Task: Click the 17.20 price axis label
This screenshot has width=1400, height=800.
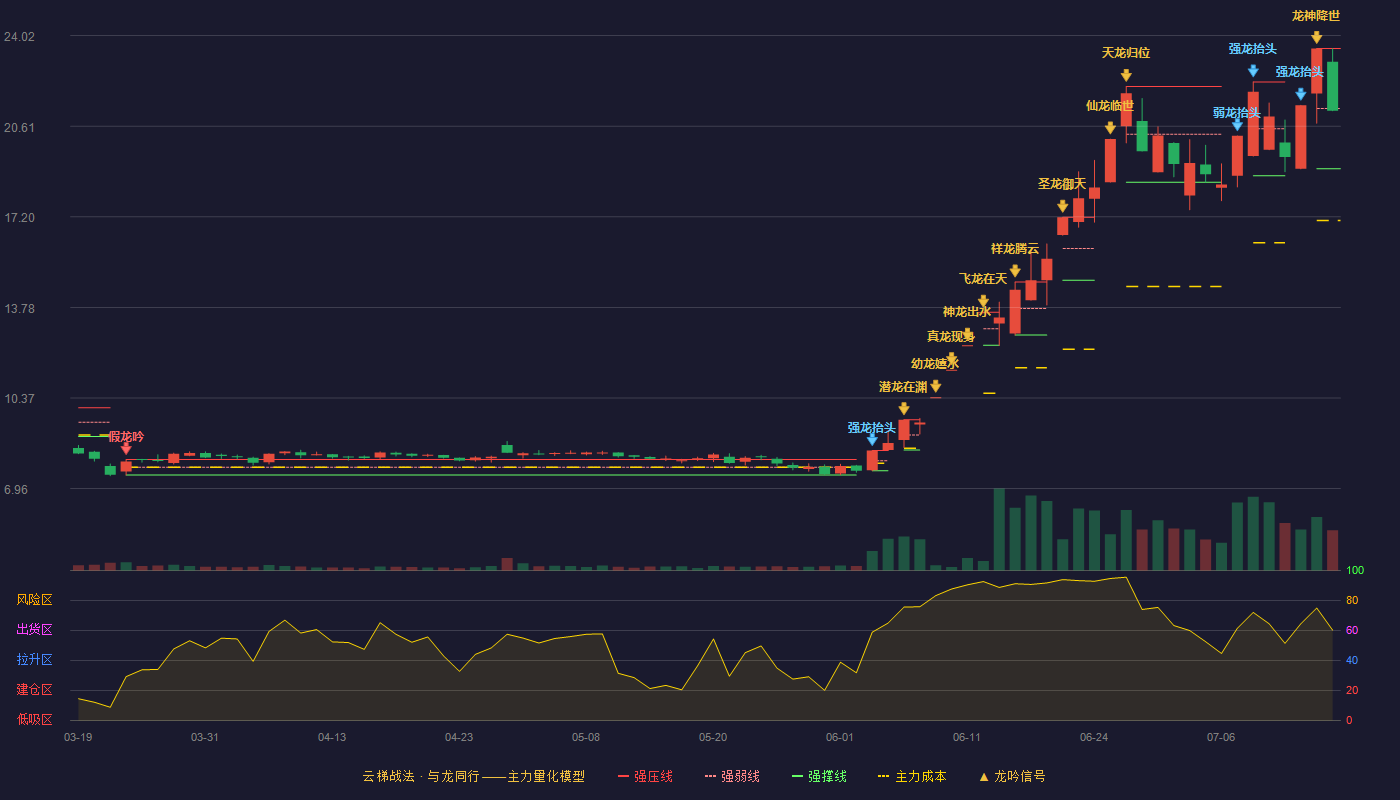Action: click(x=19, y=218)
